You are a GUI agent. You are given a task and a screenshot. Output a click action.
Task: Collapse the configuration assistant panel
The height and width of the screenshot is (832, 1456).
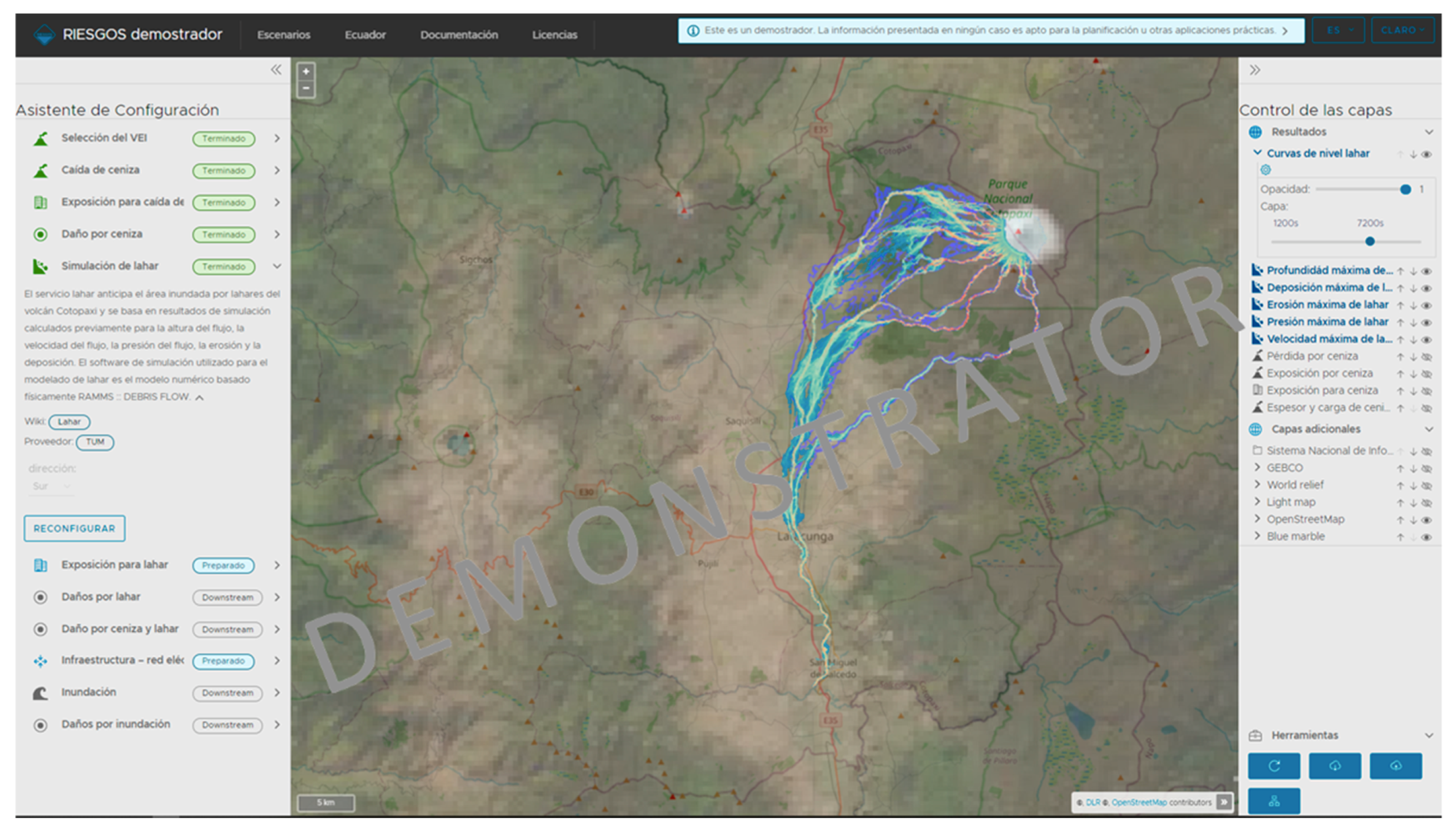pos(276,70)
